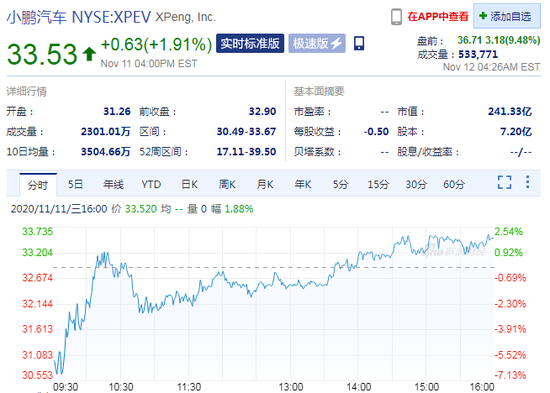The image size is (550, 393).
Task: Click the change value +0.63(+1.91%)
Action: tap(156, 45)
